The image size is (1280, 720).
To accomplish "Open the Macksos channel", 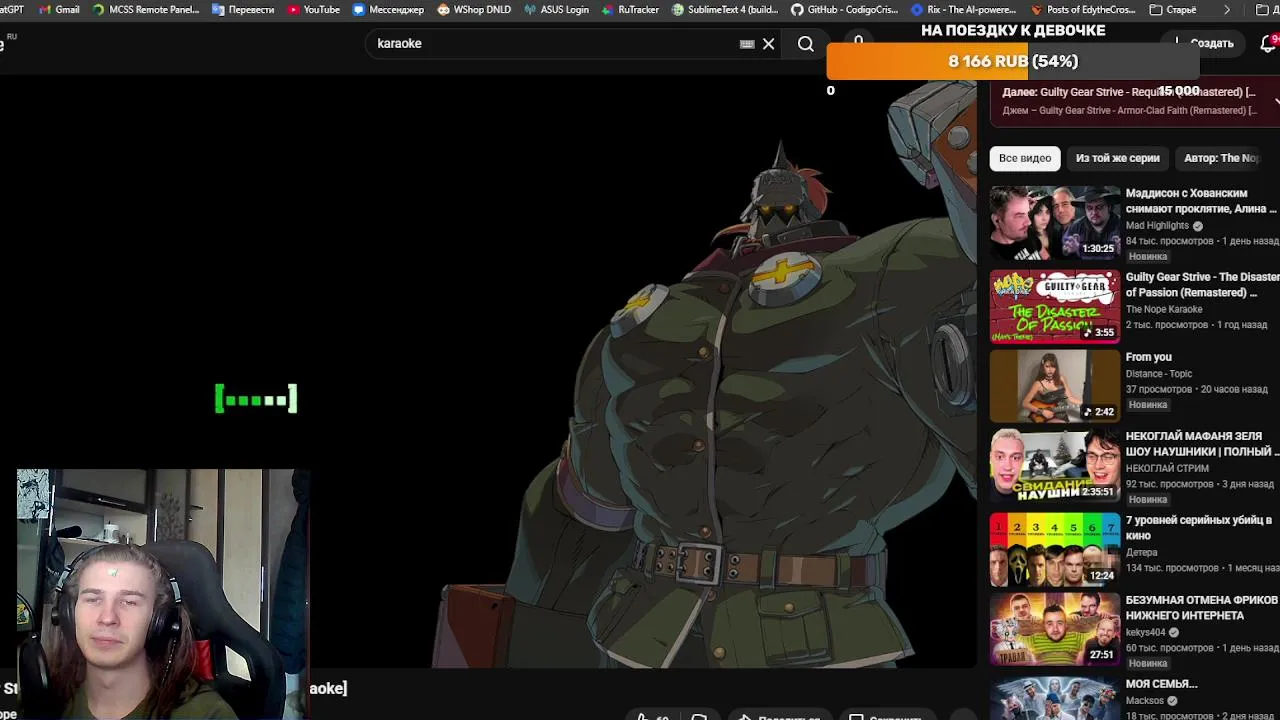I will point(1145,701).
